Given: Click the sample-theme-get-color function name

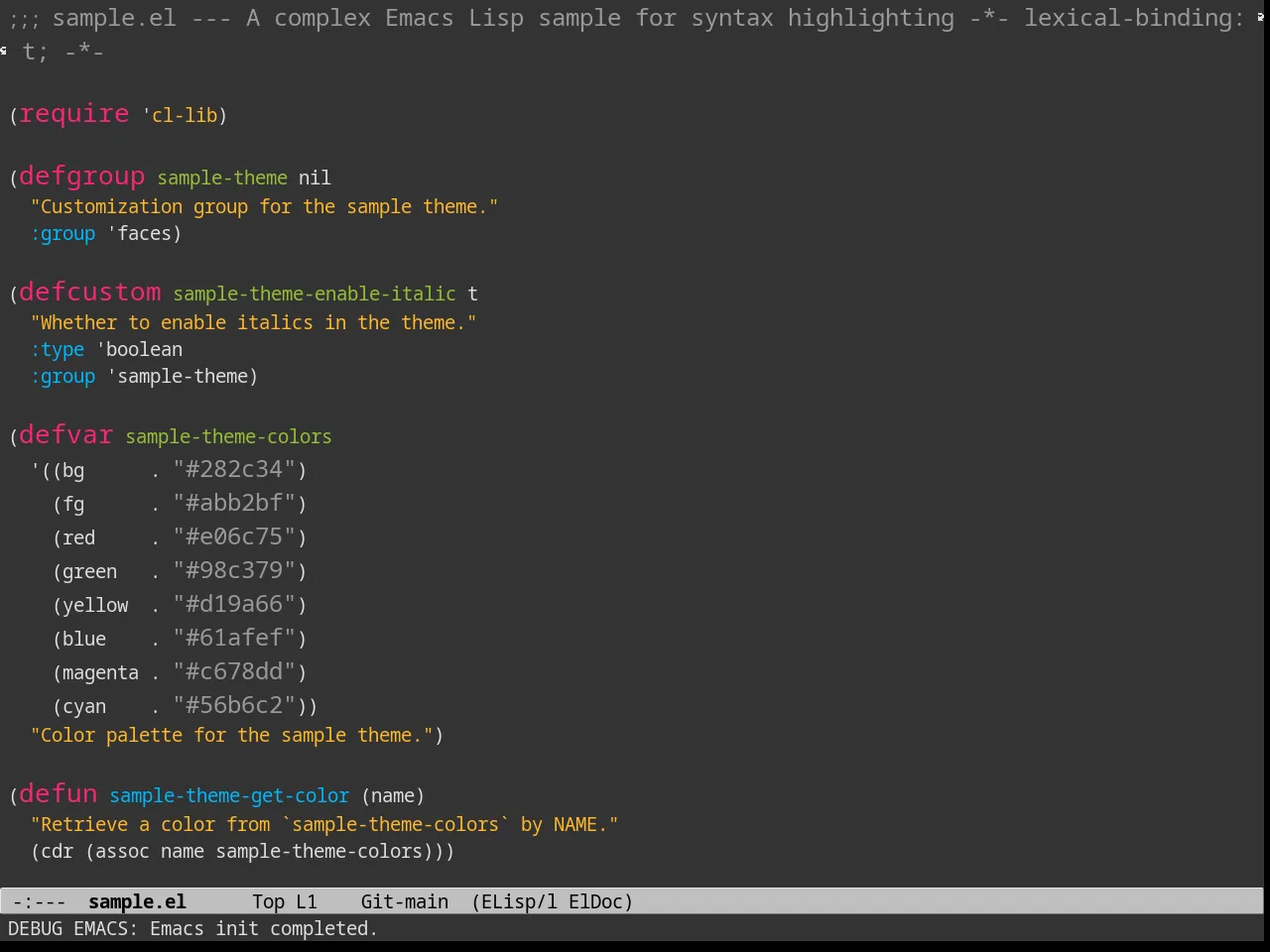Looking at the screenshot, I should pyautogui.click(x=229, y=795).
